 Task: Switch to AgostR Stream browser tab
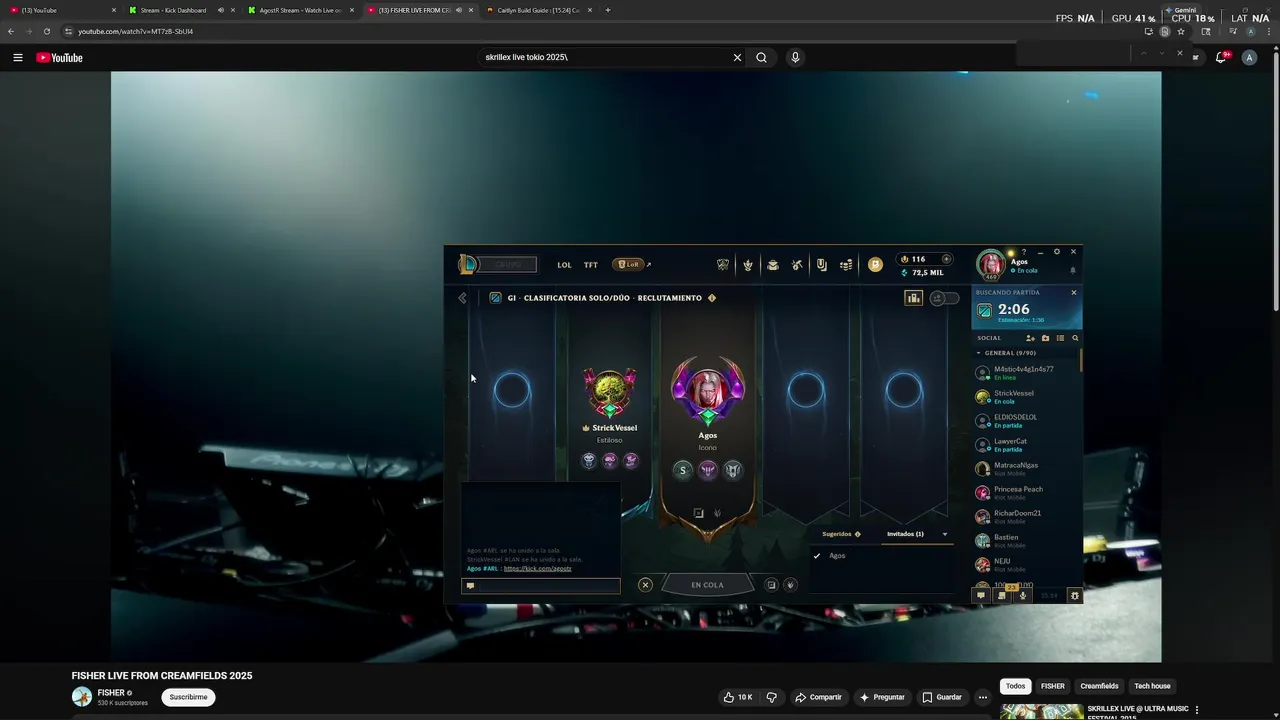pyautogui.click(x=301, y=10)
